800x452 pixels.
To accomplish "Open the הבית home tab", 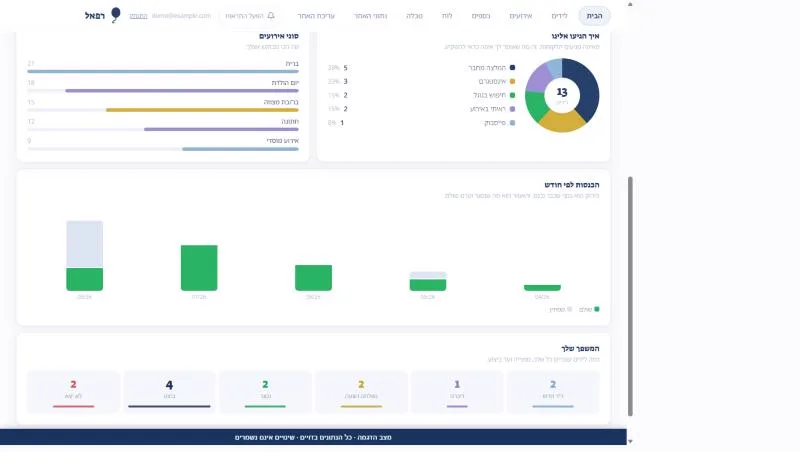I will 594,16.
